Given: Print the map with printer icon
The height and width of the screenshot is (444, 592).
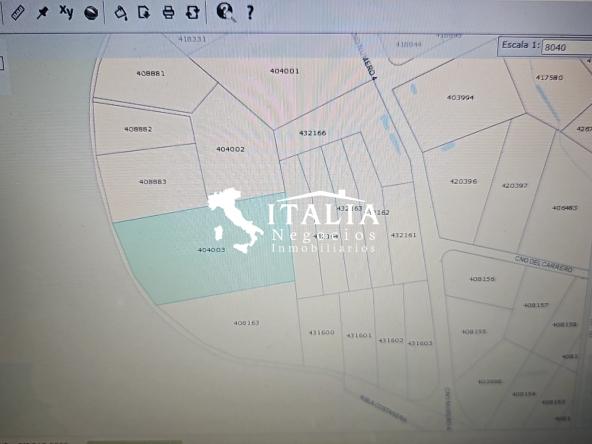Looking at the screenshot, I should pos(168,13).
